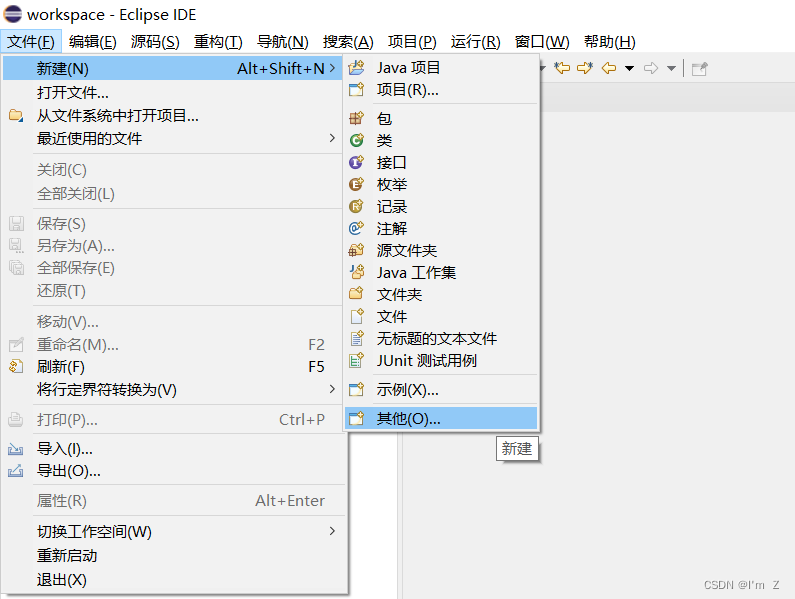The width and height of the screenshot is (795, 599).
Task: Click the yellow Back navigation arrow
Action: click(x=608, y=68)
